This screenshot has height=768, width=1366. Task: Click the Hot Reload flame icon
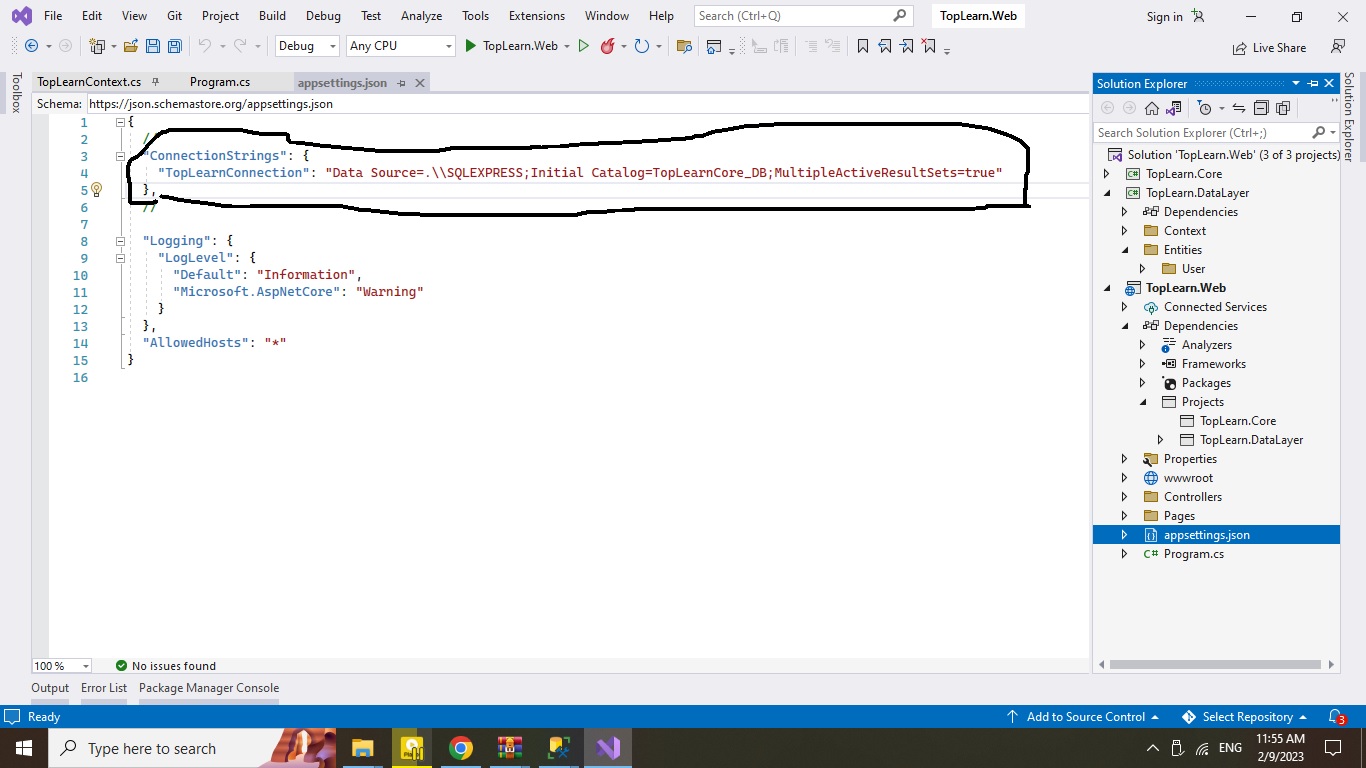pyautogui.click(x=607, y=46)
